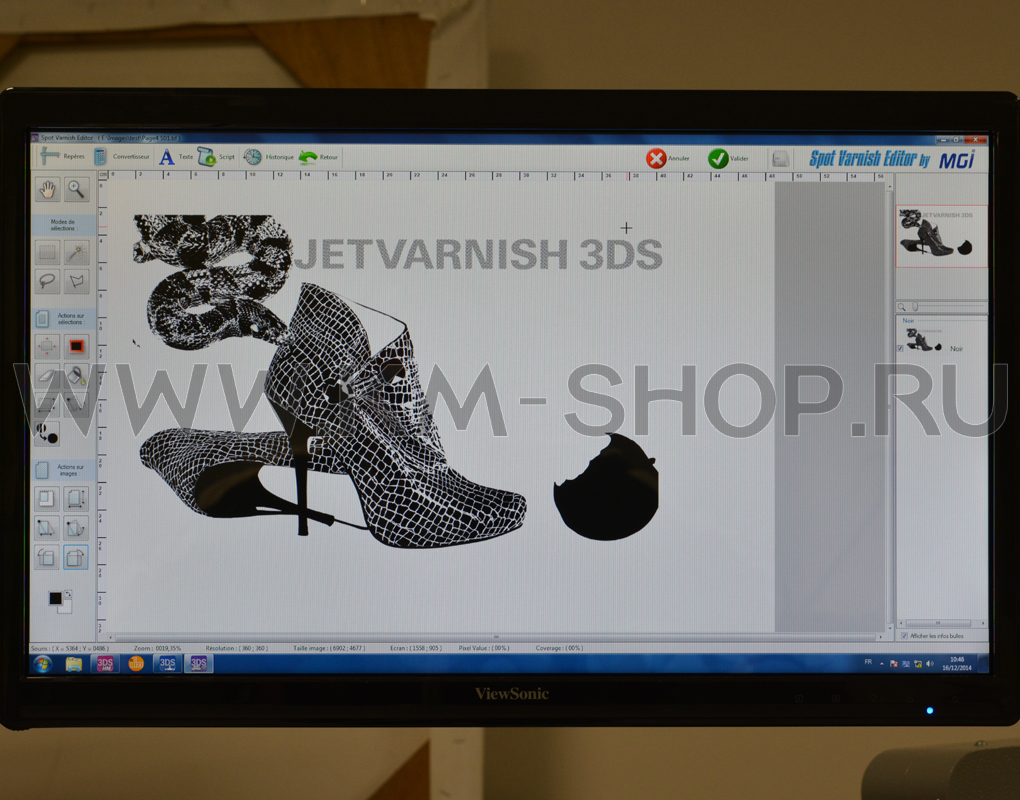Select the Paint bucket tool

[76, 375]
